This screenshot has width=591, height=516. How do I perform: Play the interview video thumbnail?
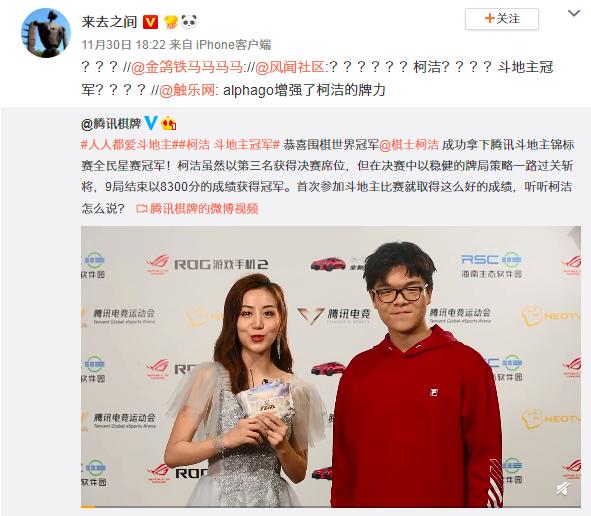tap(331, 366)
